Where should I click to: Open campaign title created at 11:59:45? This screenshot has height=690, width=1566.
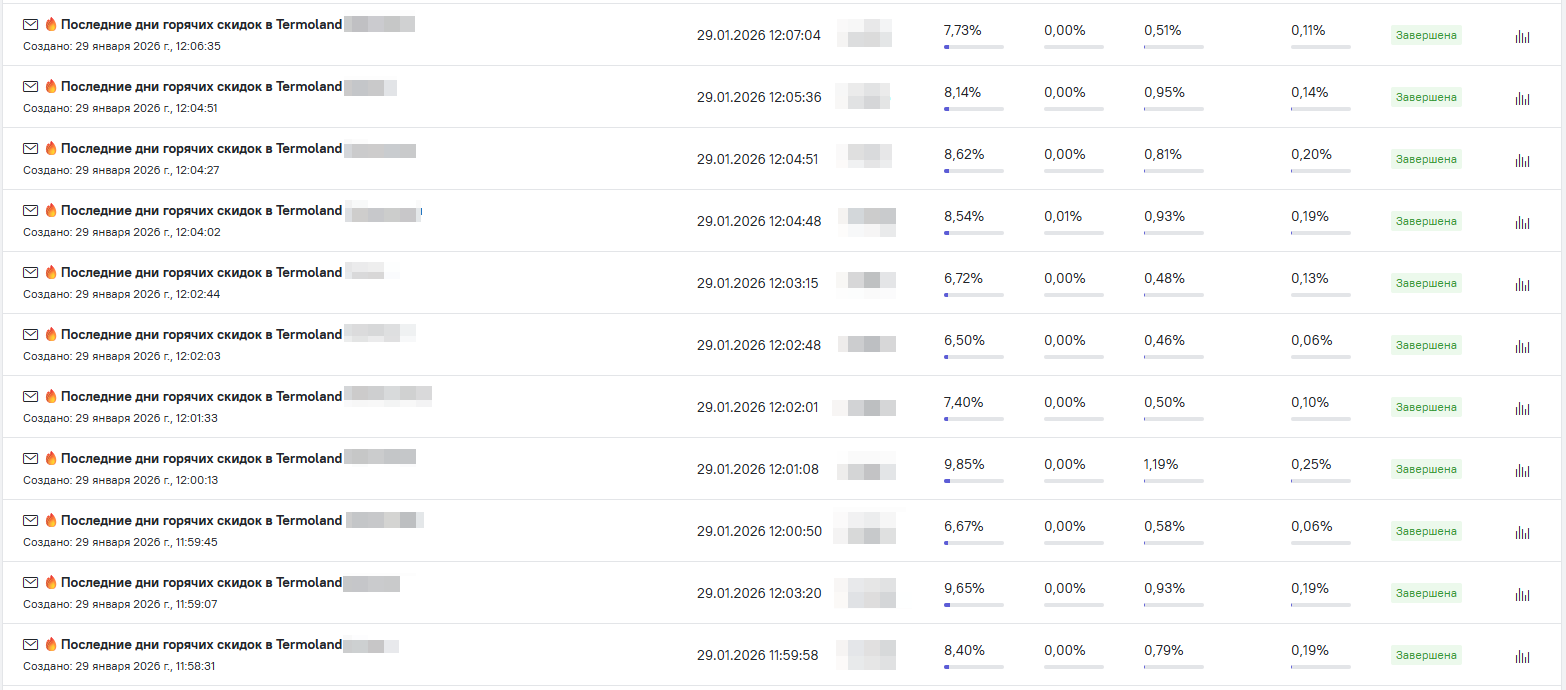(201, 521)
